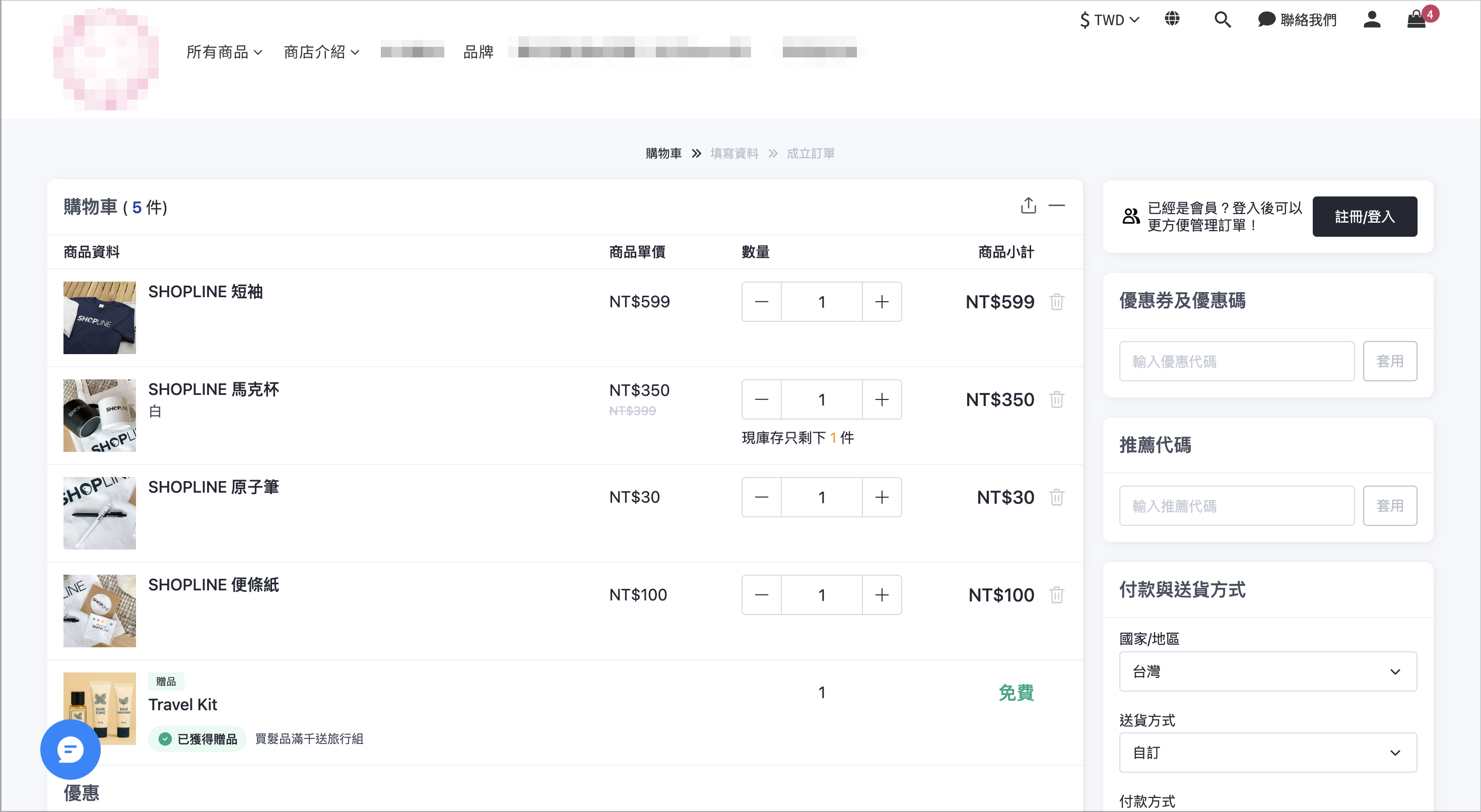
Task: Decrease quantity of SHOPLINE 馬克杯
Action: (x=761, y=399)
